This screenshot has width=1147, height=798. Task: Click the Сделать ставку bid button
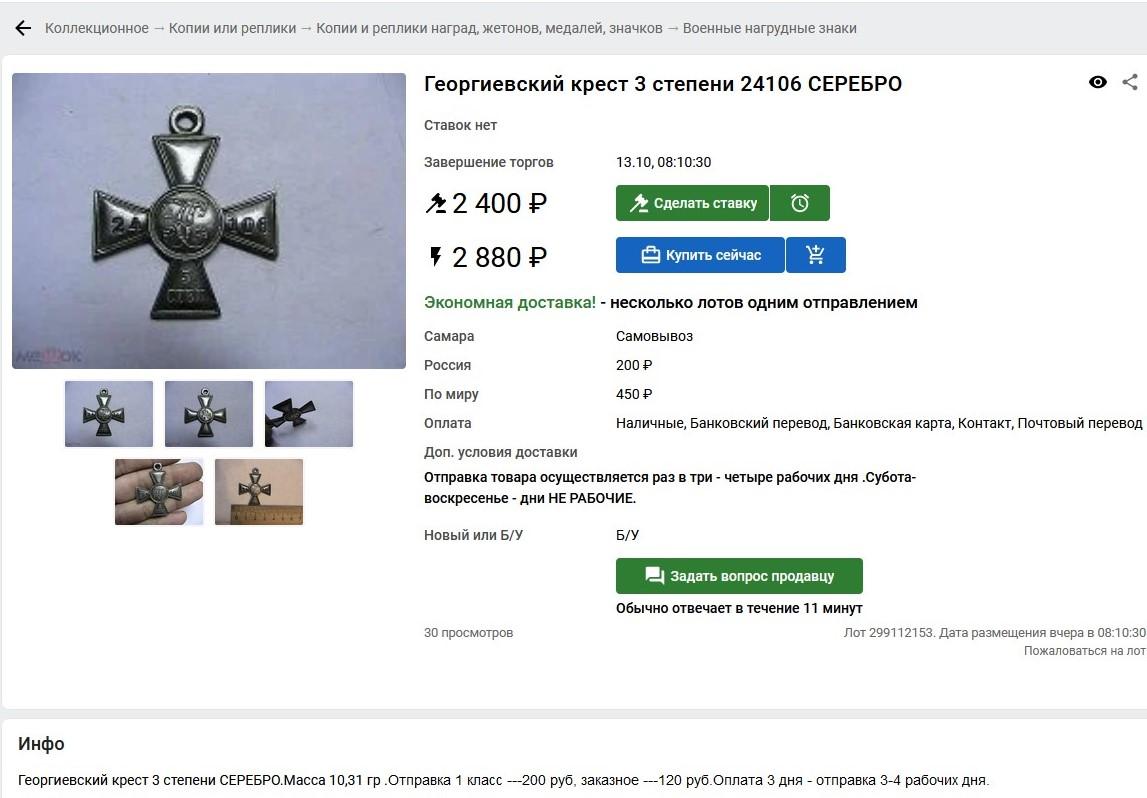692,203
